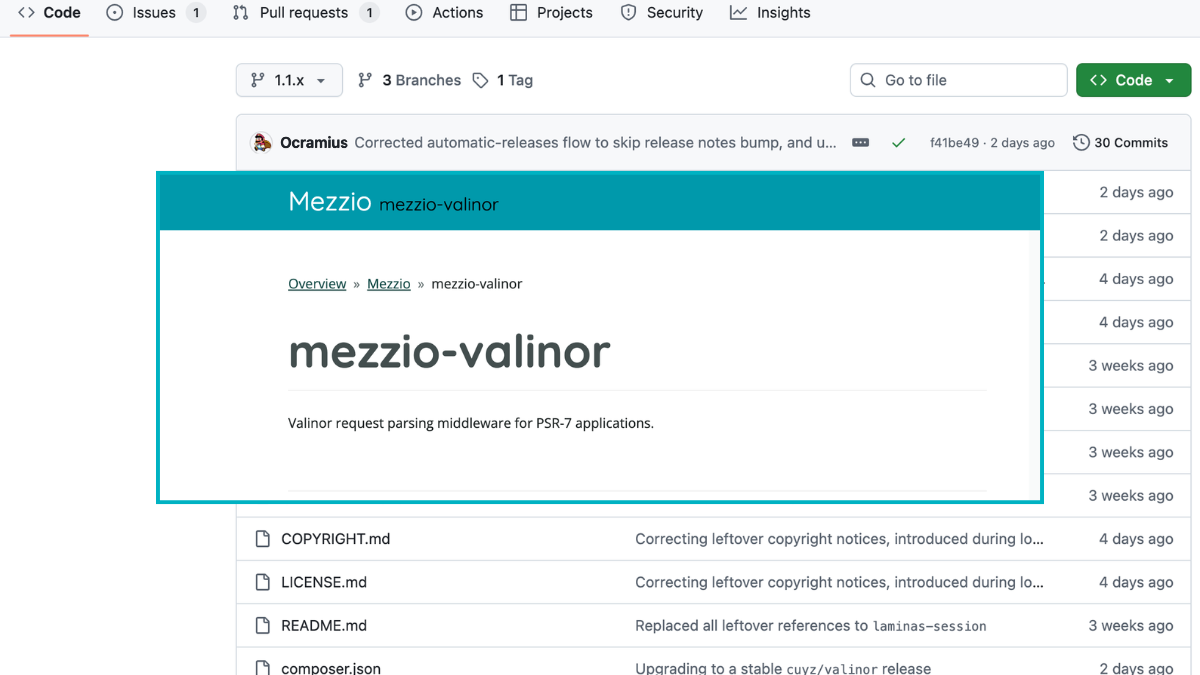This screenshot has height=675, width=1200.
Task: Open the Security shield icon
Action: 628,12
